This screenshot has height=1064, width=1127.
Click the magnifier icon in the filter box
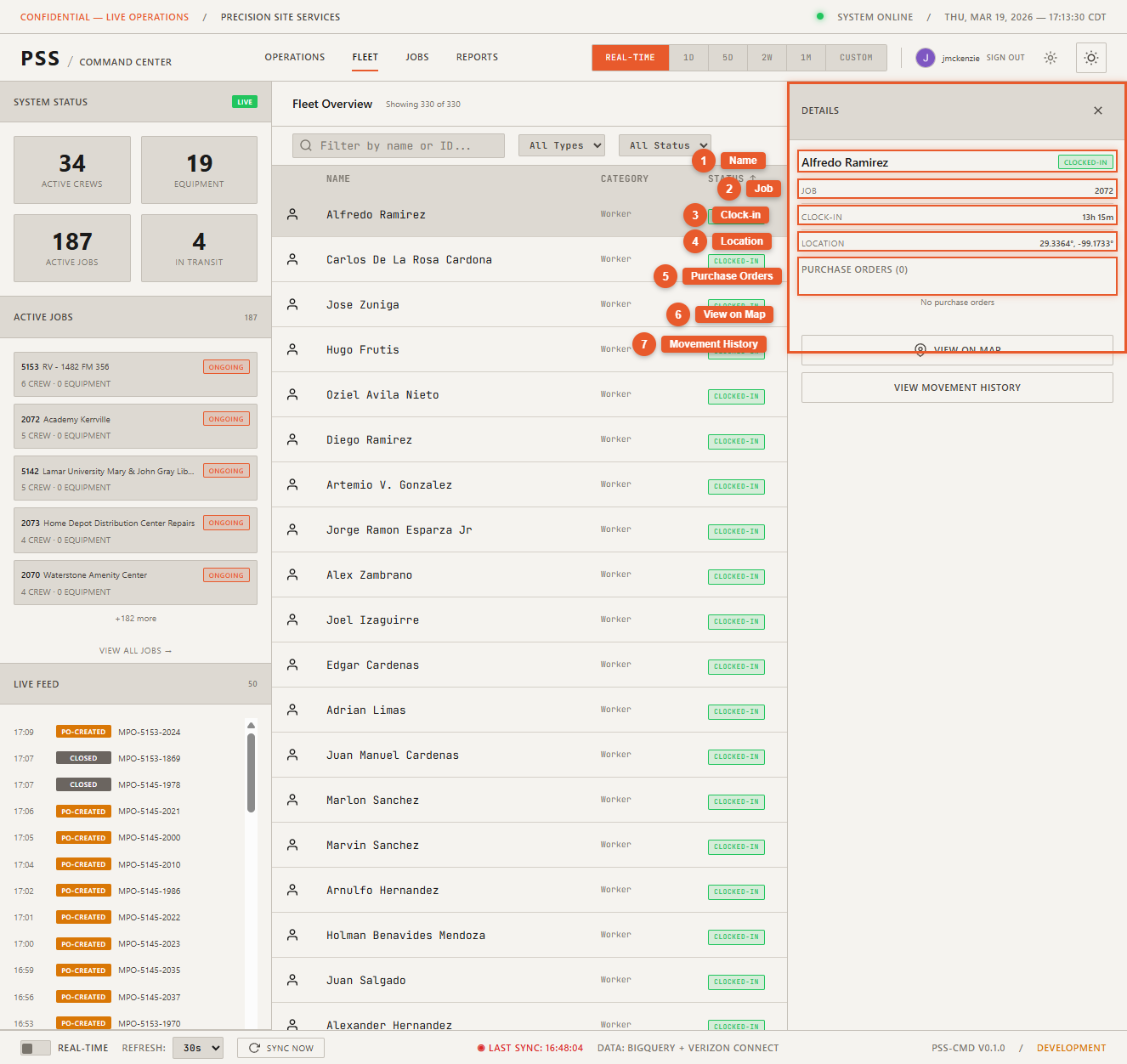coord(305,146)
